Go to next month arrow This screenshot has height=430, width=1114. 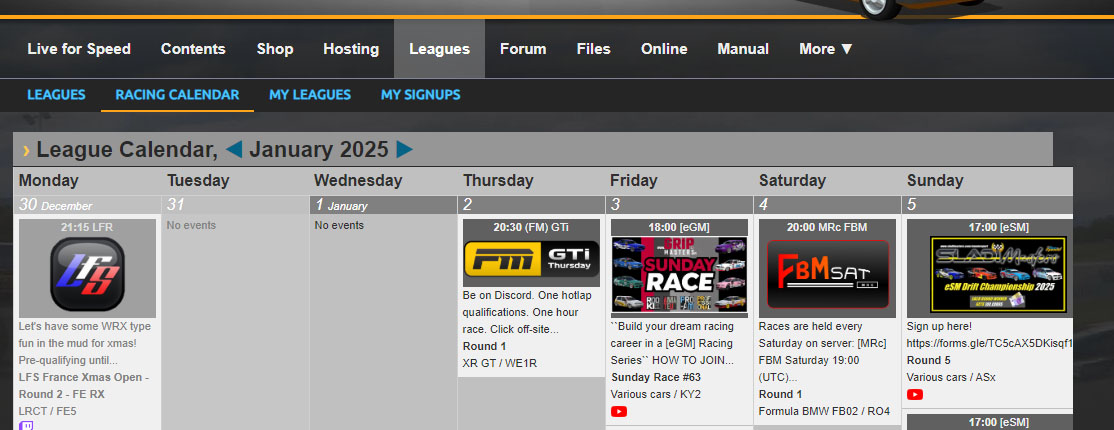click(405, 149)
